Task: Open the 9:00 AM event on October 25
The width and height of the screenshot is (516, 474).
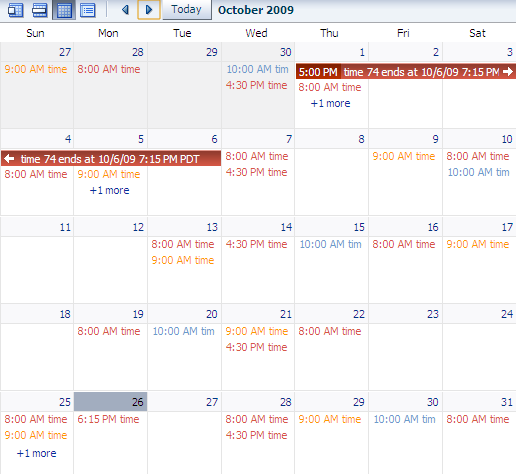Action: tap(36, 435)
